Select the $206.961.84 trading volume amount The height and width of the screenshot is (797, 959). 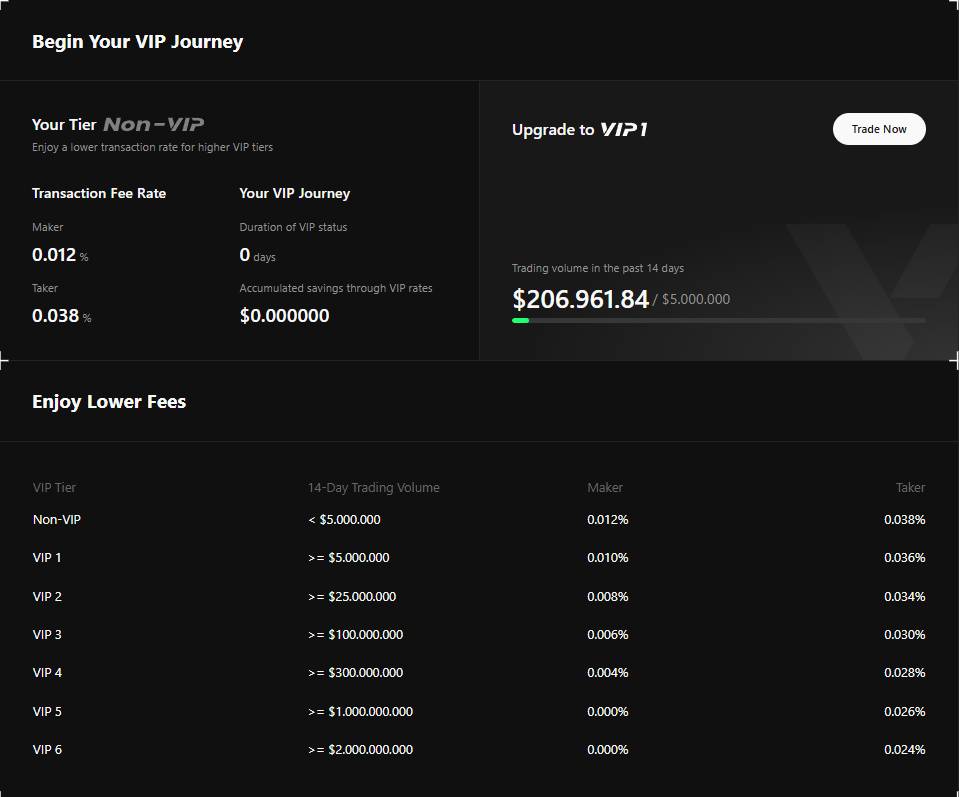(x=580, y=299)
